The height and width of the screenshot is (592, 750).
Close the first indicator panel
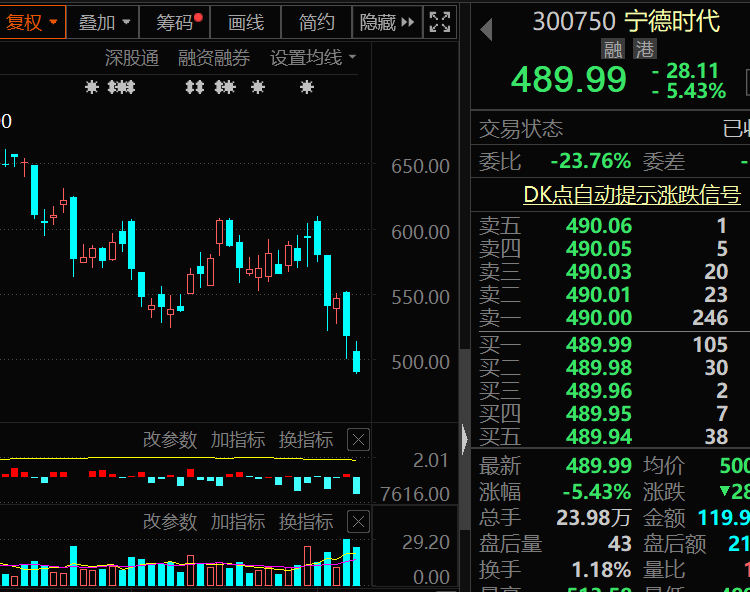(358, 440)
